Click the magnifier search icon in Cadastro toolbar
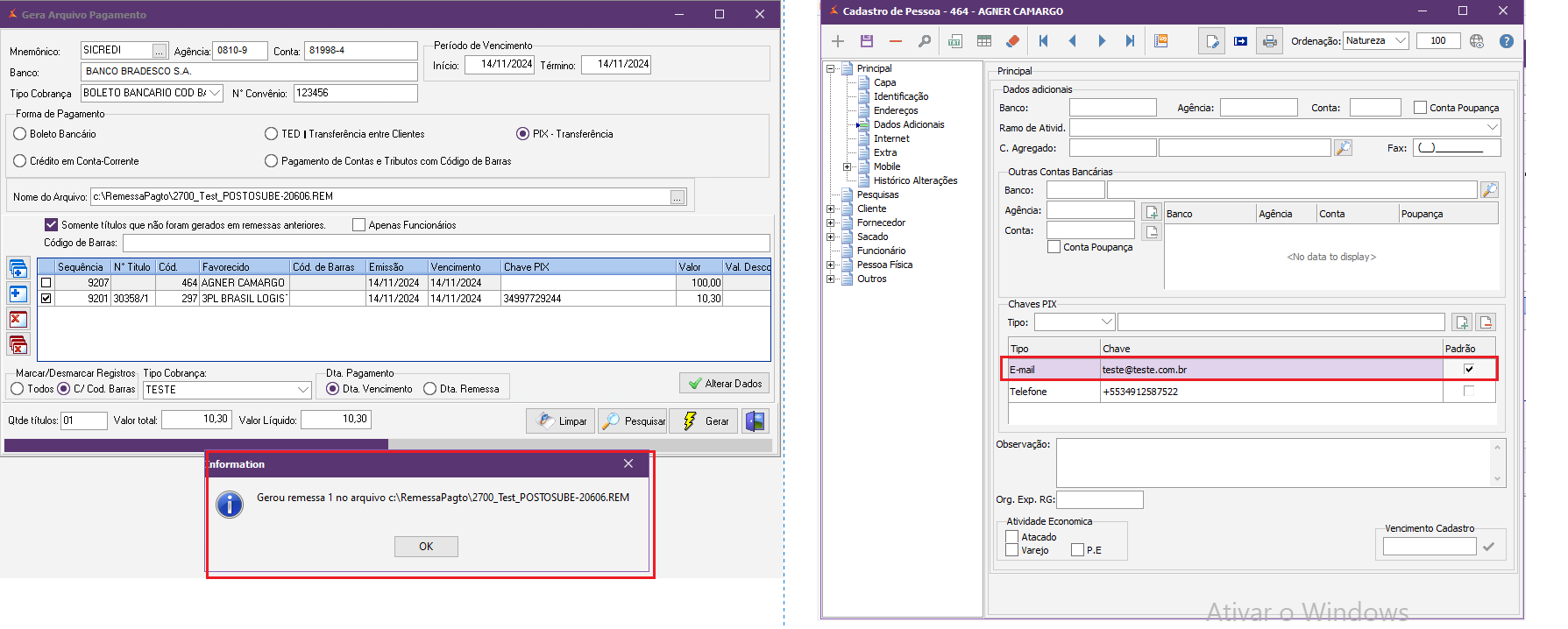 point(924,41)
